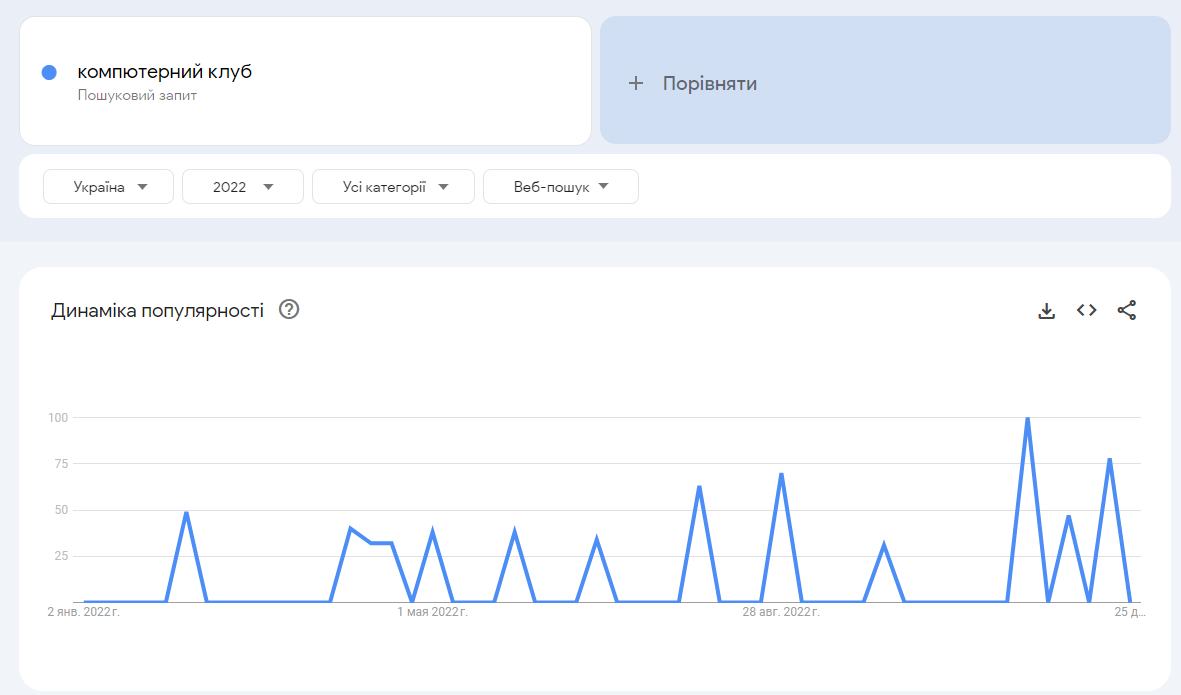Click the plus icon beside Порівняти

click(x=636, y=83)
